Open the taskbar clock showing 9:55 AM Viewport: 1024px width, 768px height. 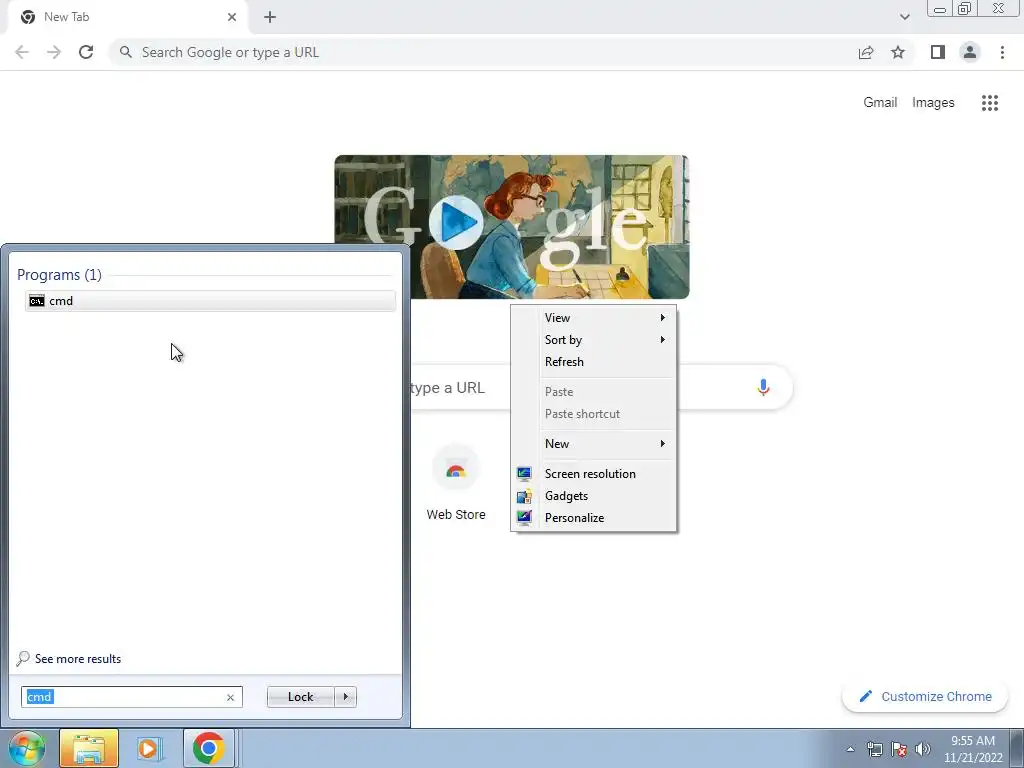[973, 749]
